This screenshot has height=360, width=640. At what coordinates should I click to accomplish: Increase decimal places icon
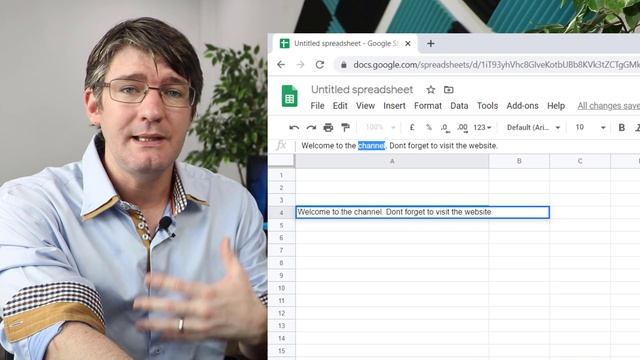pos(462,128)
